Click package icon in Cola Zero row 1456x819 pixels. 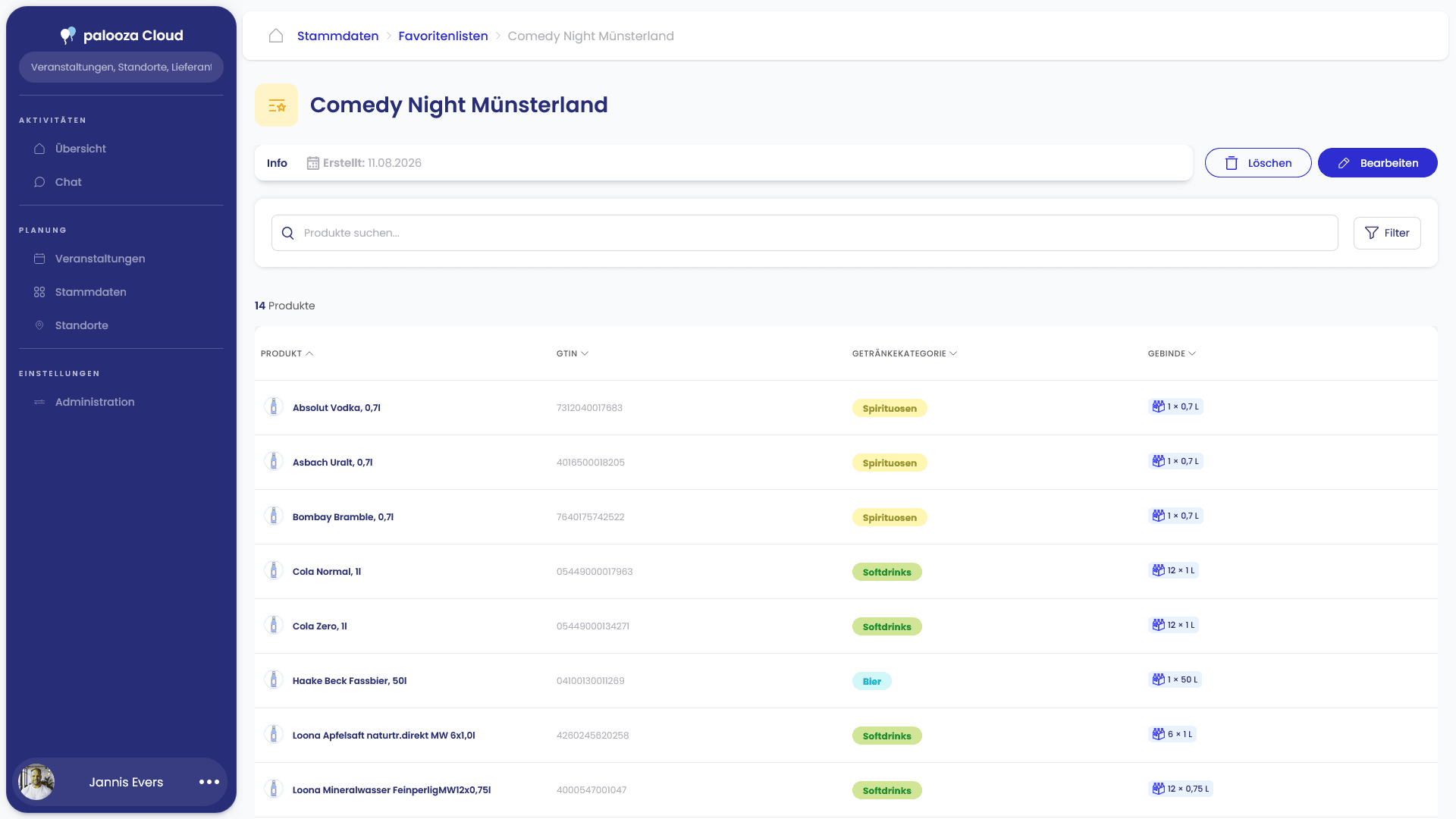[1159, 625]
